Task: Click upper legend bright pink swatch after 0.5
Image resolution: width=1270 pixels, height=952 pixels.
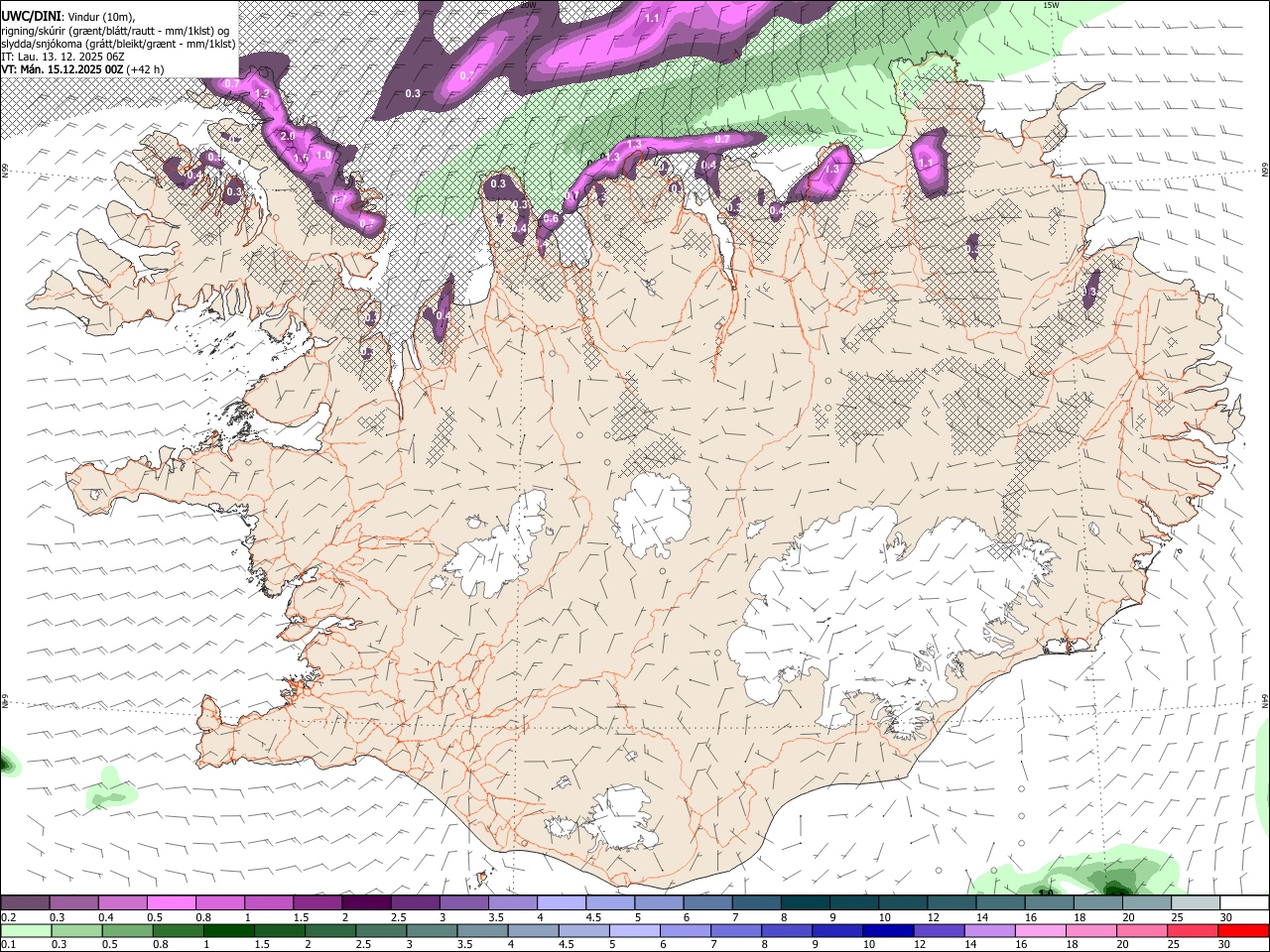Action: point(171,902)
